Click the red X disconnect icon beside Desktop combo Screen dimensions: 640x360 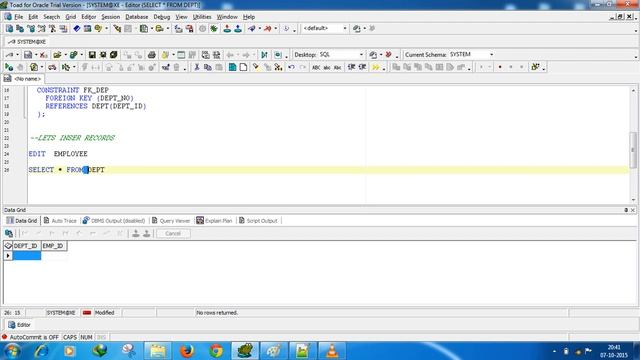(388, 55)
